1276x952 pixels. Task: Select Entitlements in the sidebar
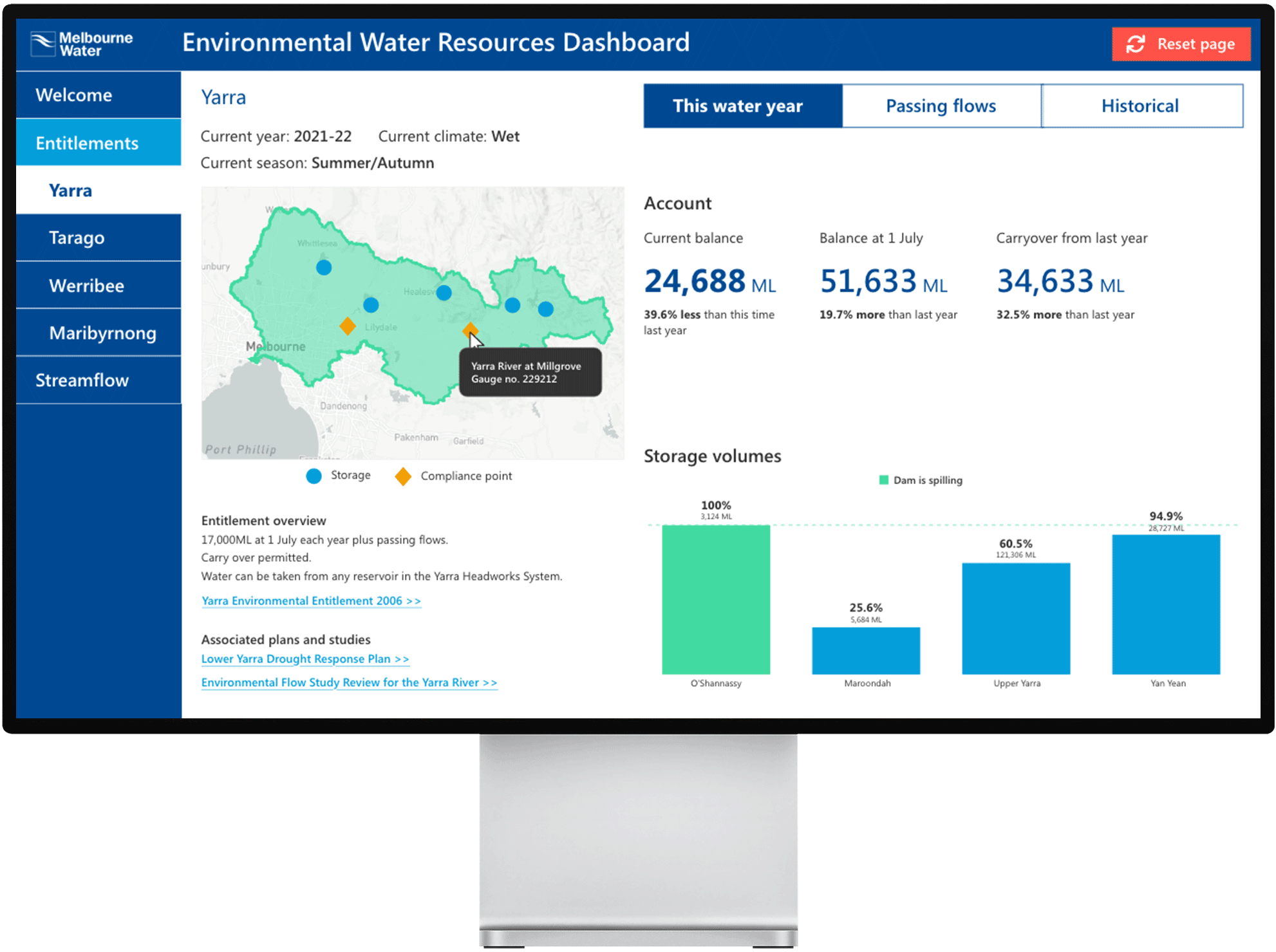(99, 142)
